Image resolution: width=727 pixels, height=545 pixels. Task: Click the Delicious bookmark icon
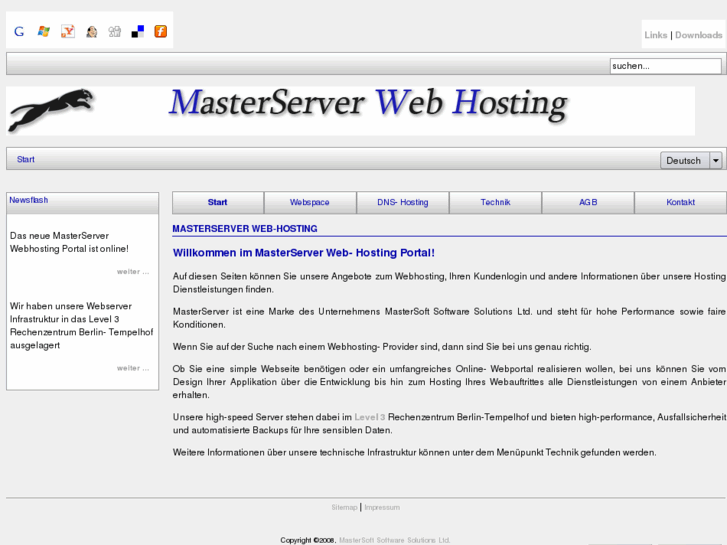click(x=138, y=32)
